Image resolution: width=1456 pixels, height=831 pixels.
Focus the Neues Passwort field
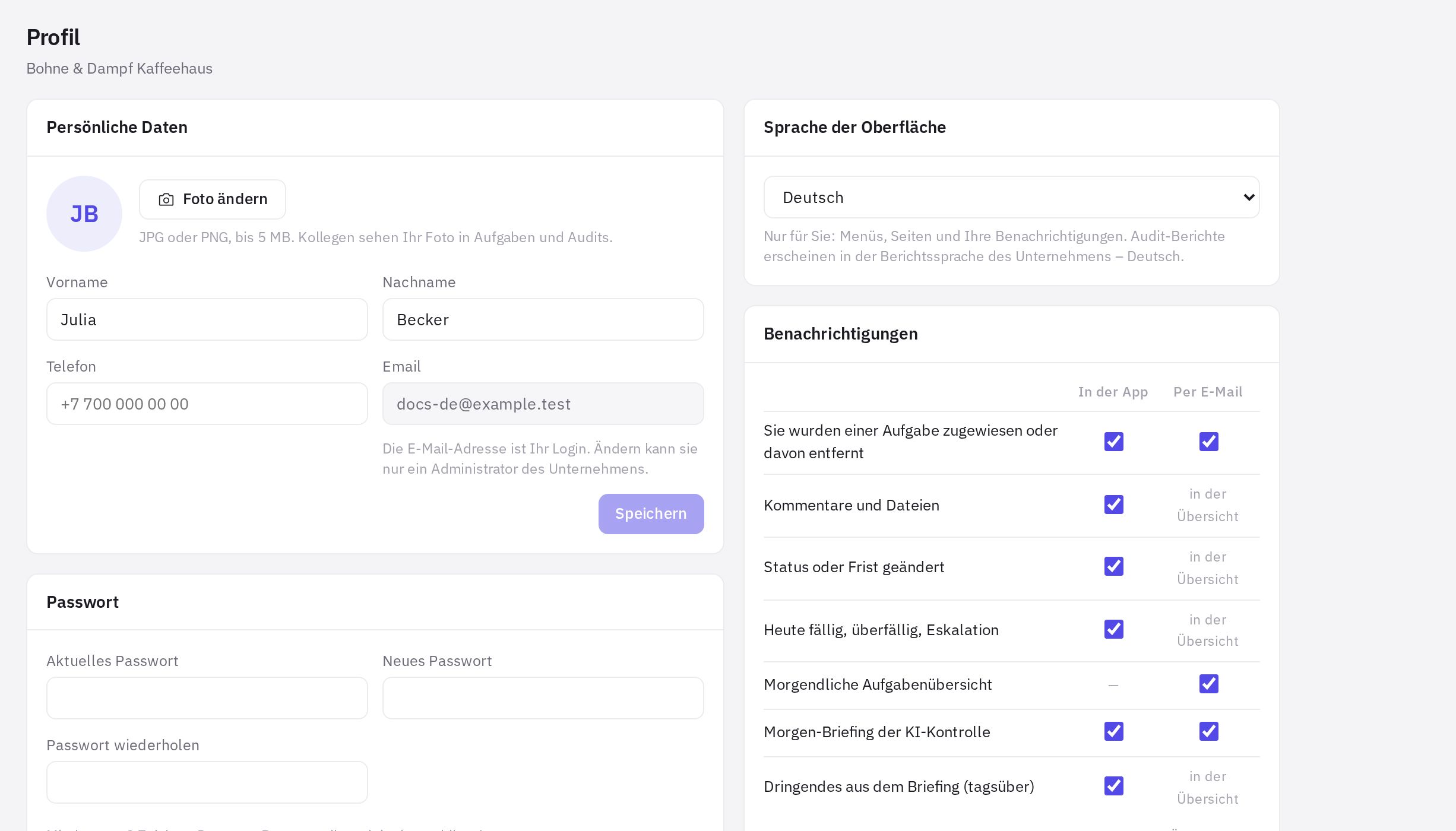coord(543,698)
